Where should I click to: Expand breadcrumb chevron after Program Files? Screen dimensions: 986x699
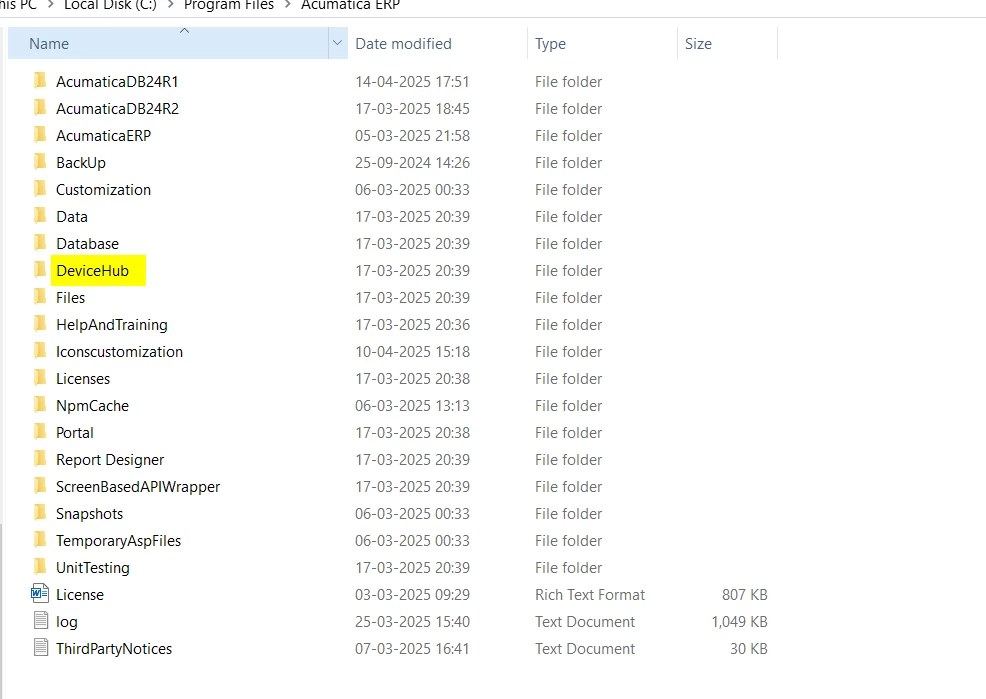click(x=287, y=5)
